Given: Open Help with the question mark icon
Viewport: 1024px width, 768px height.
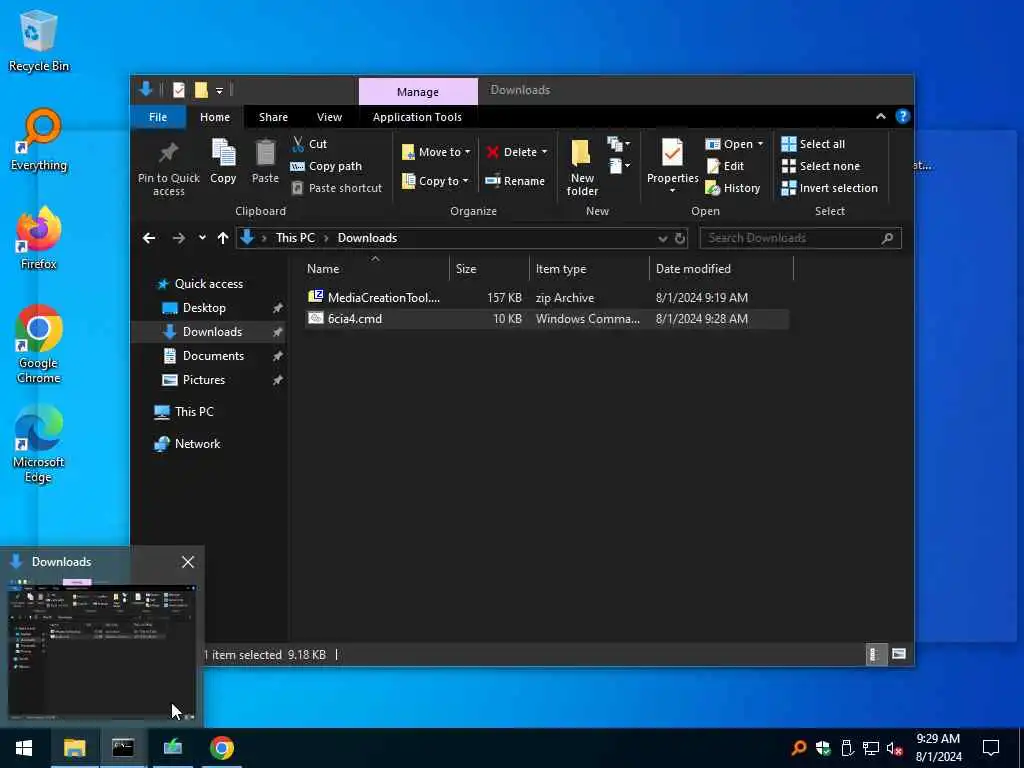Looking at the screenshot, I should coord(903,116).
